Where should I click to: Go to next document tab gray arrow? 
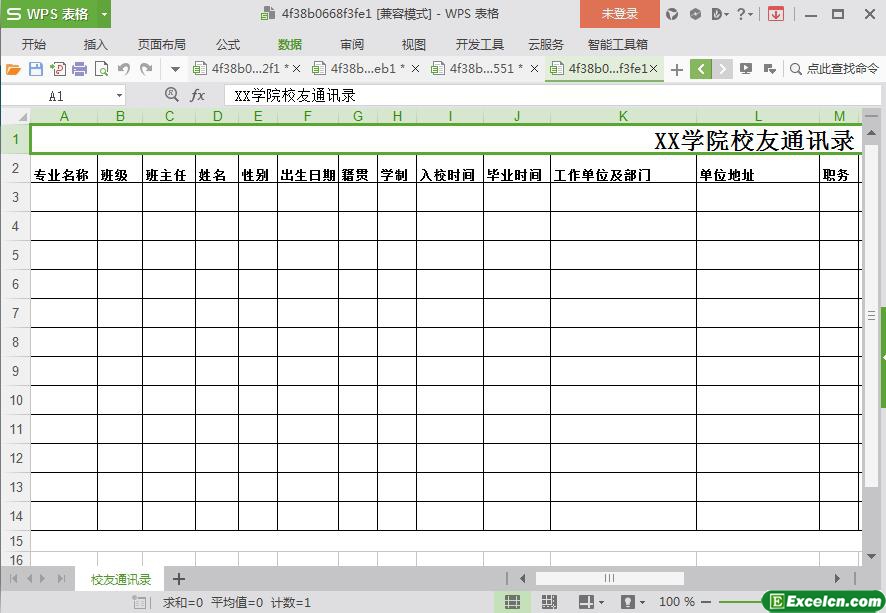coord(722,69)
